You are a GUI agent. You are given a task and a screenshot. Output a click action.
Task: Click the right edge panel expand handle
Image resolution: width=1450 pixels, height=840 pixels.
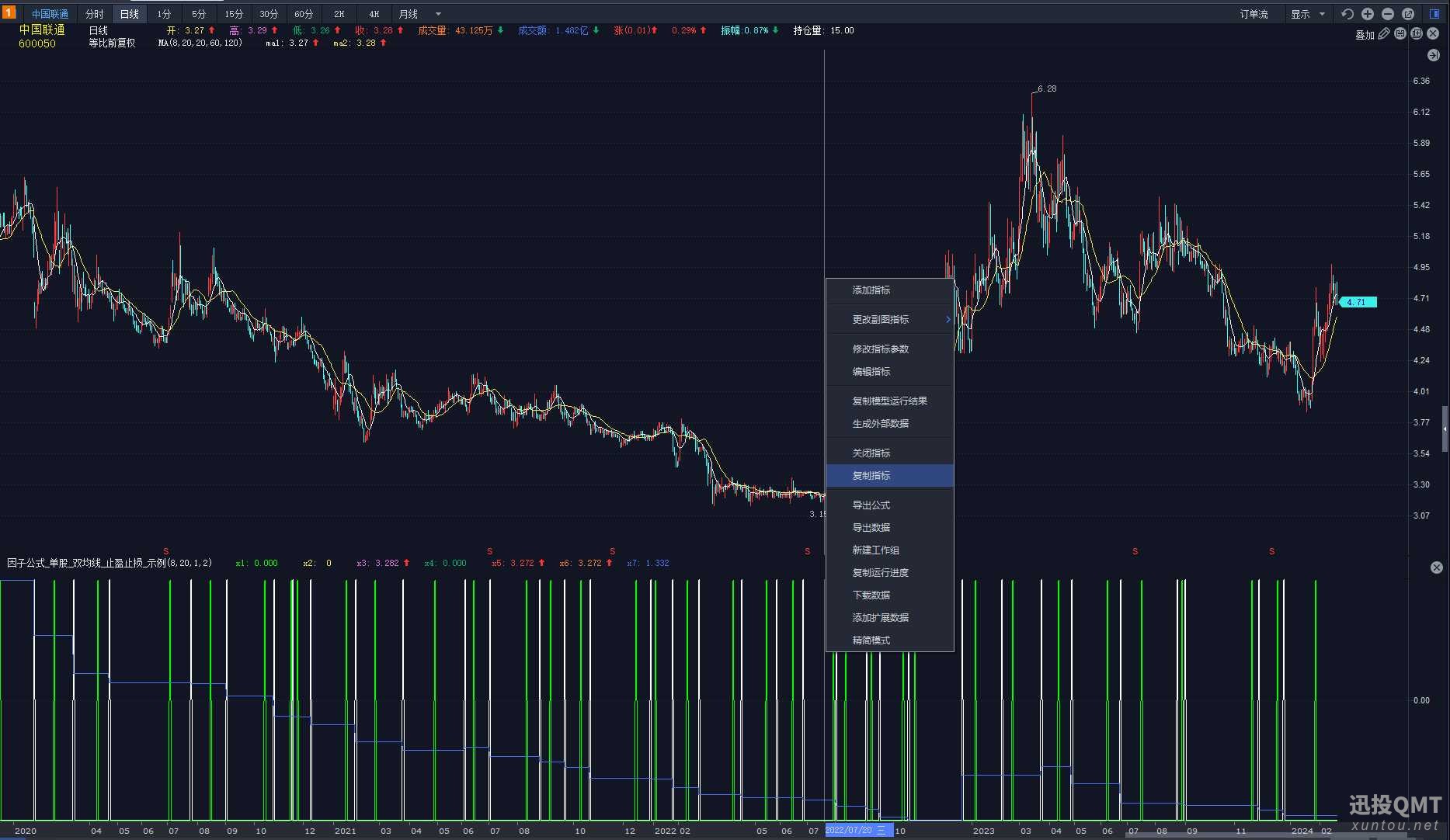[x=1445, y=429]
